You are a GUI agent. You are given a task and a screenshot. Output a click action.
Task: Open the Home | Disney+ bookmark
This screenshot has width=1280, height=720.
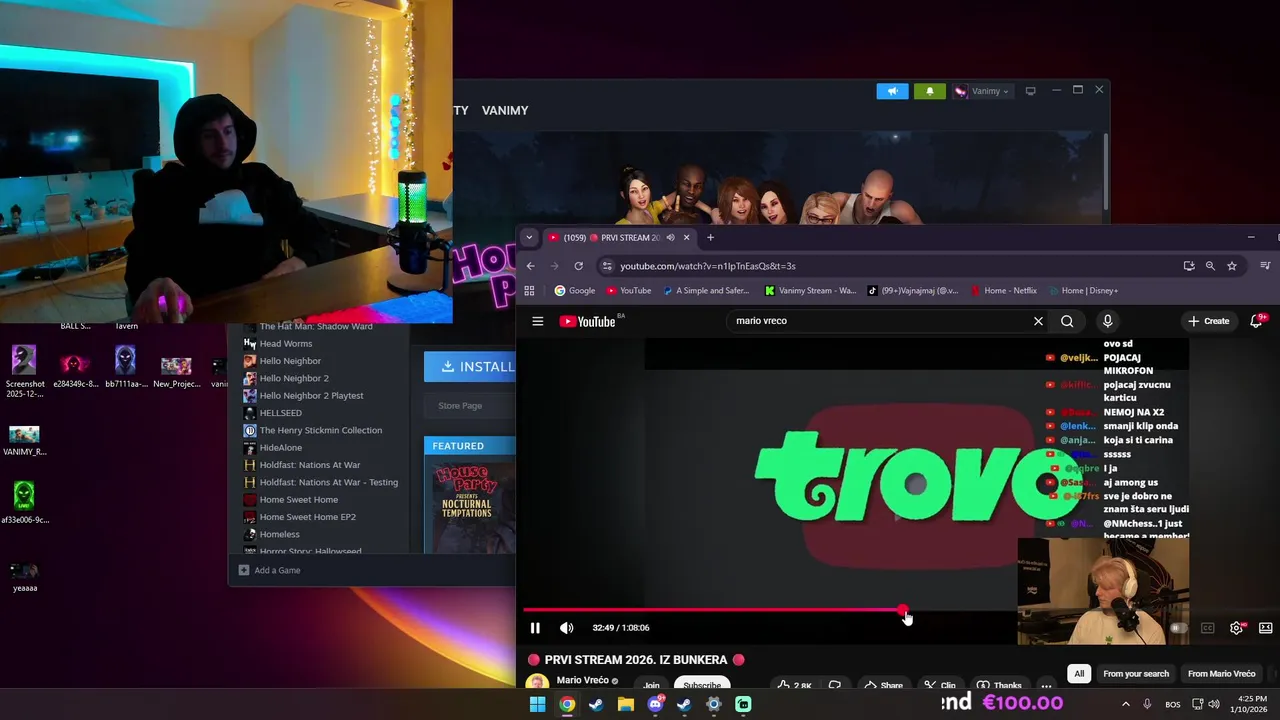(x=1083, y=291)
